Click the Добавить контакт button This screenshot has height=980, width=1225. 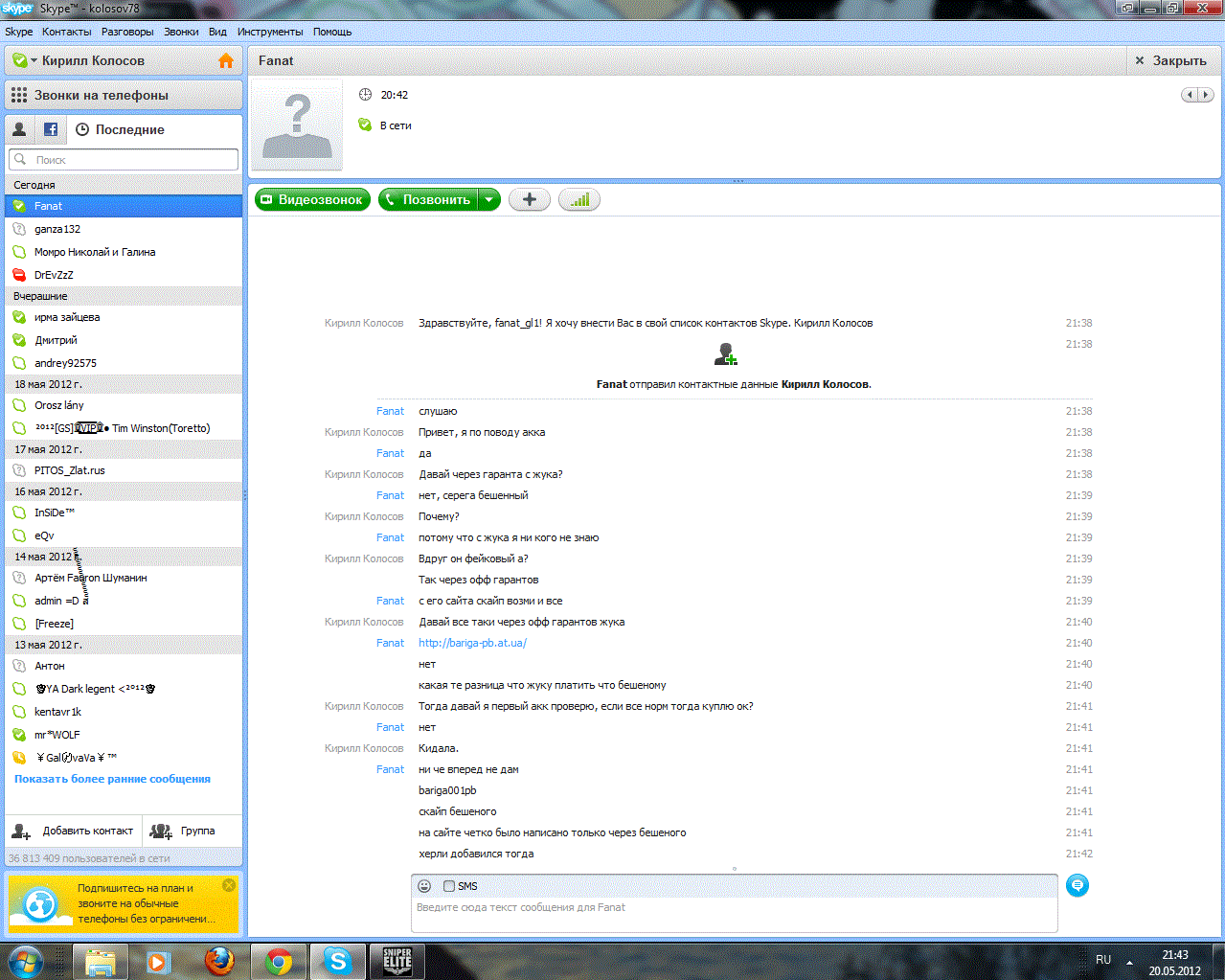tap(75, 831)
